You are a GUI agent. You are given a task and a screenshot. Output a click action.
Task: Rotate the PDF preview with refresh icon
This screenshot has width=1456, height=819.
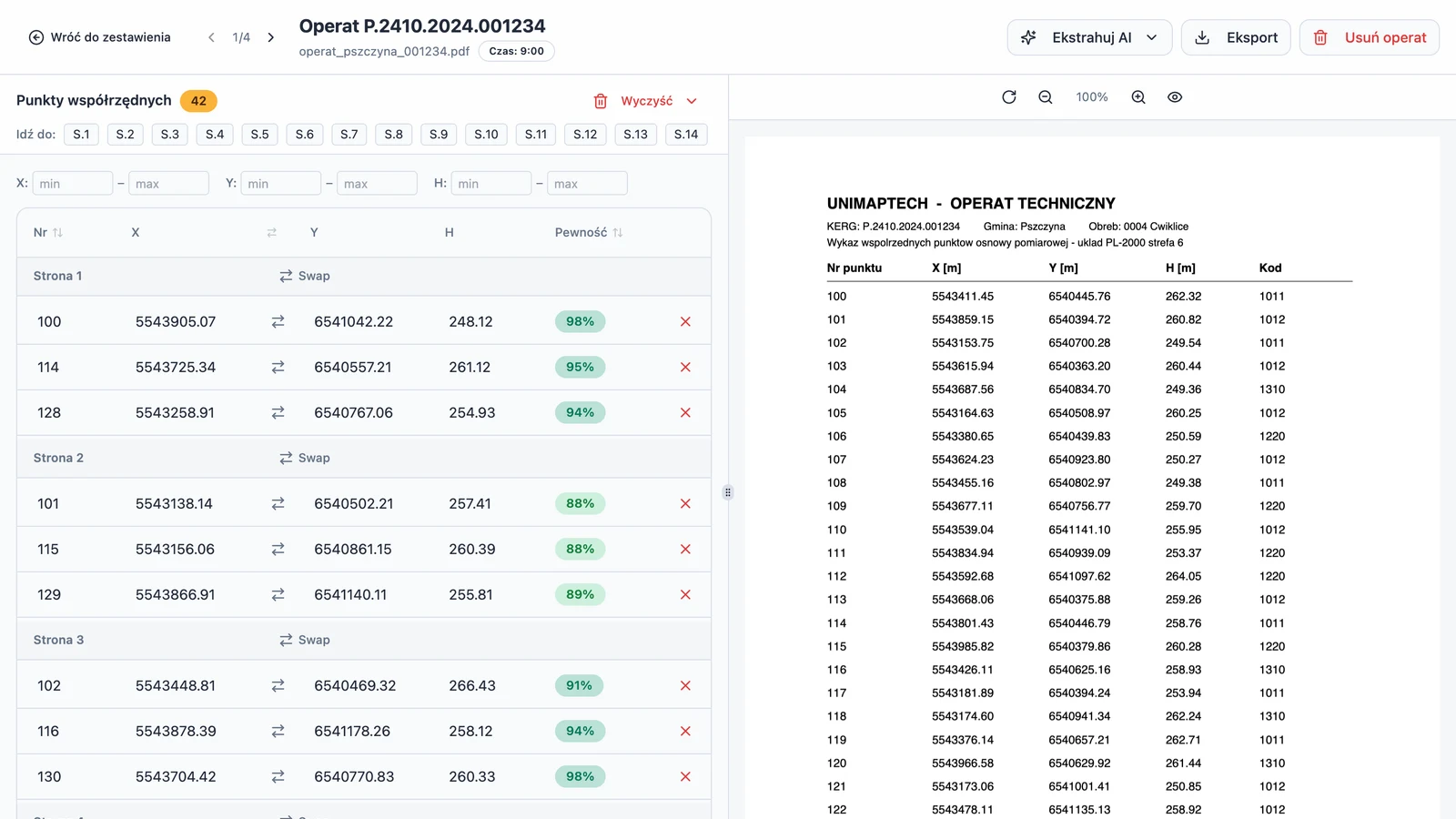point(1008,97)
